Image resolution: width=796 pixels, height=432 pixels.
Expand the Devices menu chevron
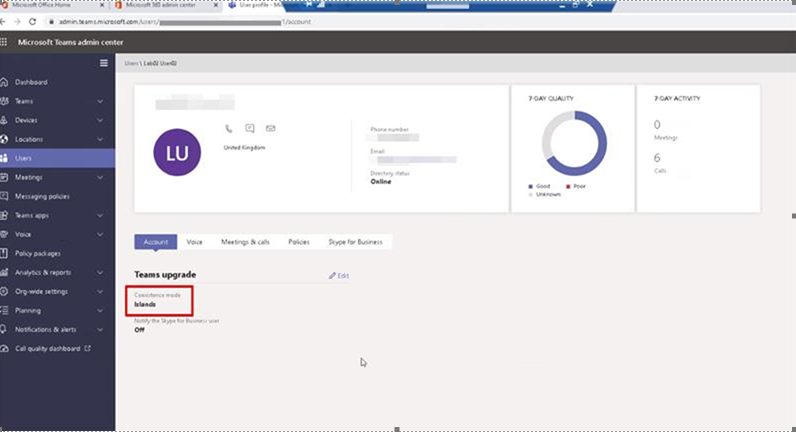point(100,120)
